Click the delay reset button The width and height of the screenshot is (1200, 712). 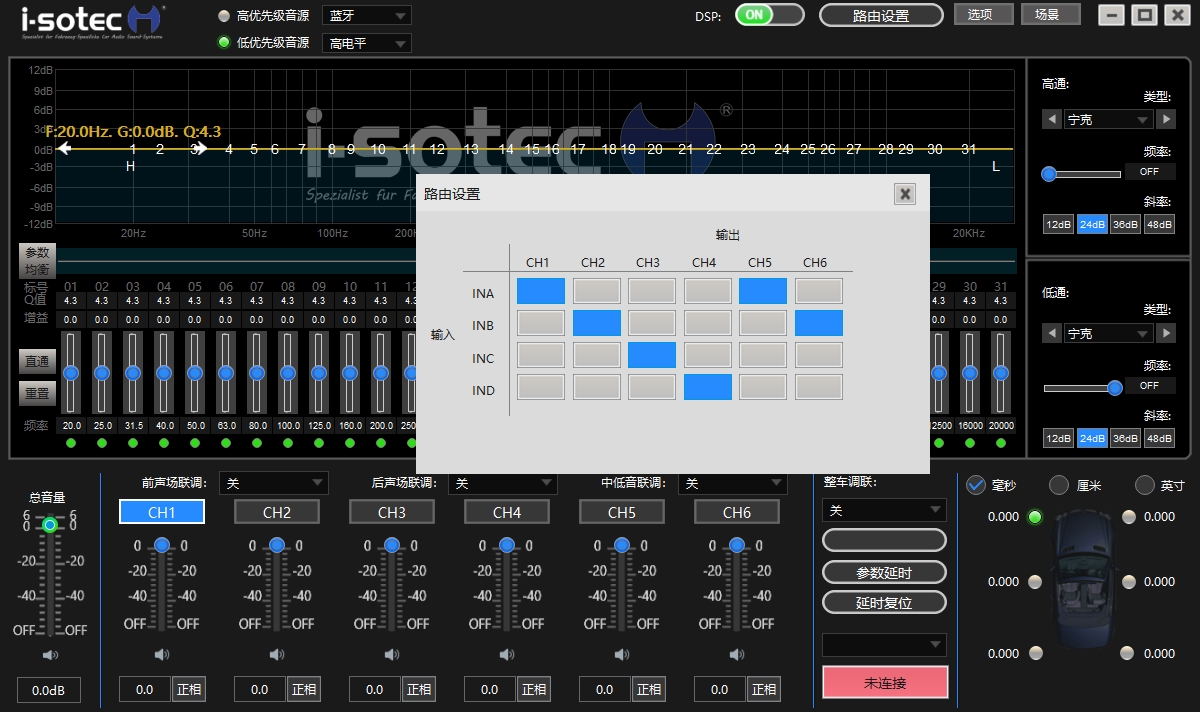click(x=884, y=603)
